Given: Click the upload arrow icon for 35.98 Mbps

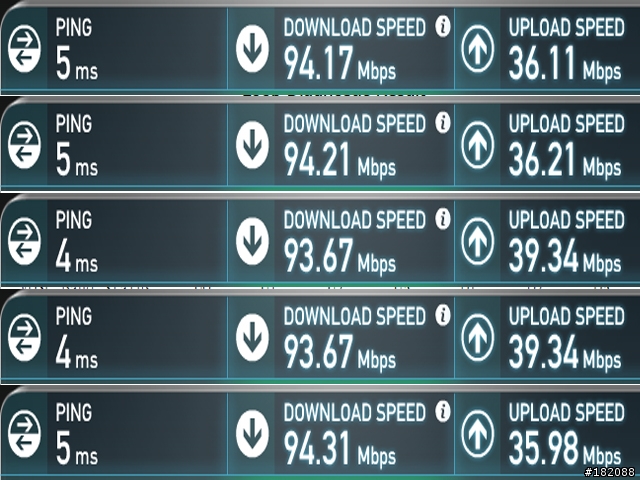Looking at the screenshot, I should 478,434.
